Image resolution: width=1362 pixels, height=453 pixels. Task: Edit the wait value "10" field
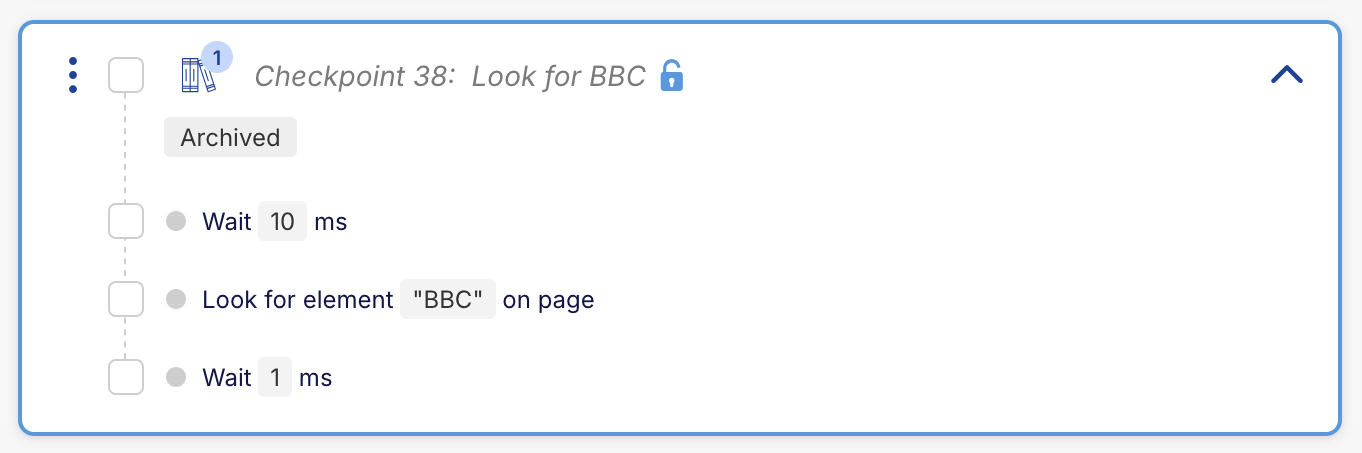282,221
